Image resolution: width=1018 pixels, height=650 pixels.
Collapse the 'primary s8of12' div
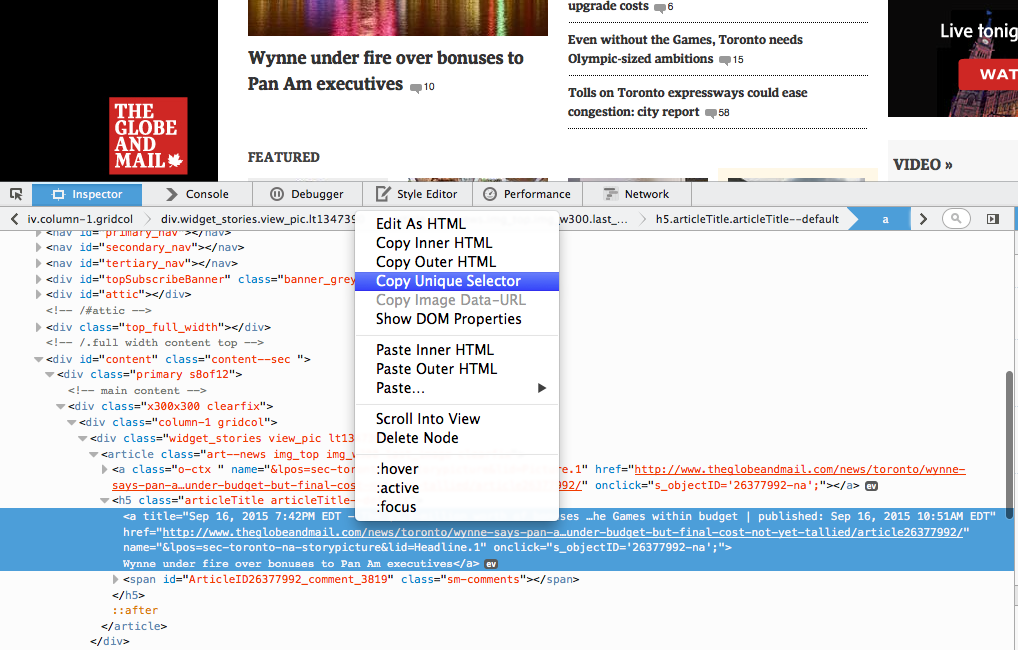click(x=49, y=375)
